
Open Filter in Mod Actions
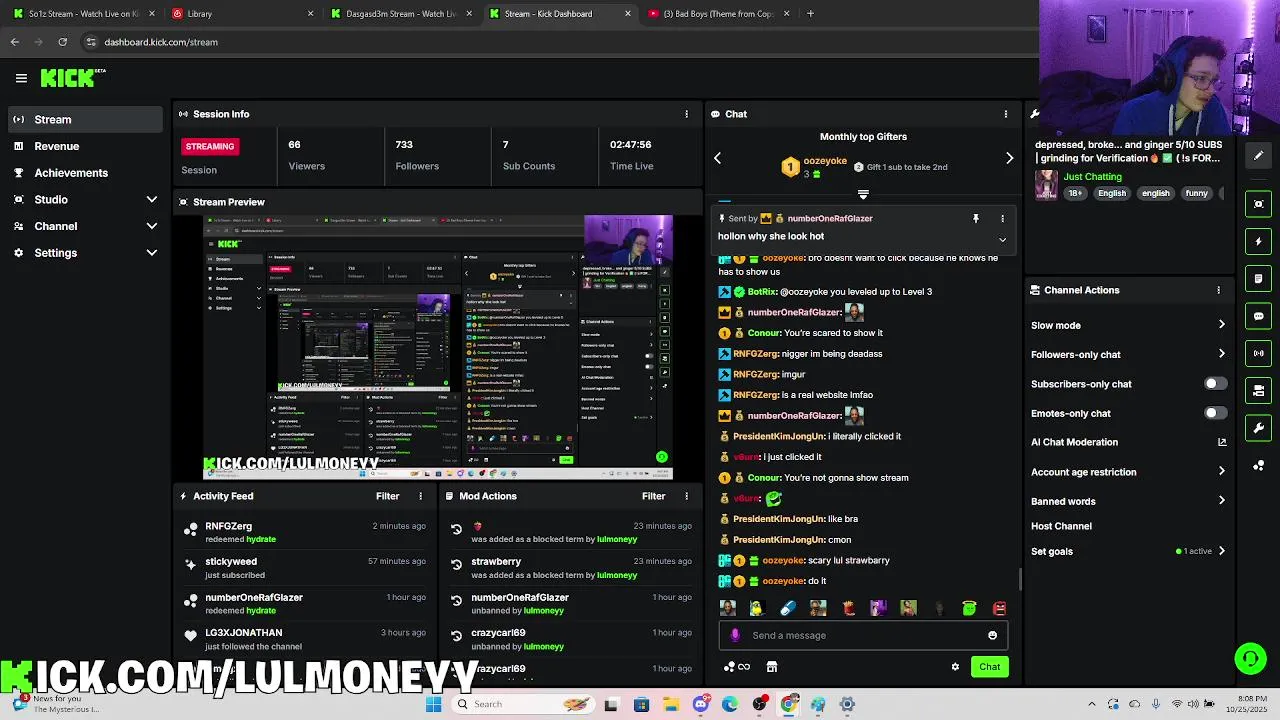(x=653, y=496)
